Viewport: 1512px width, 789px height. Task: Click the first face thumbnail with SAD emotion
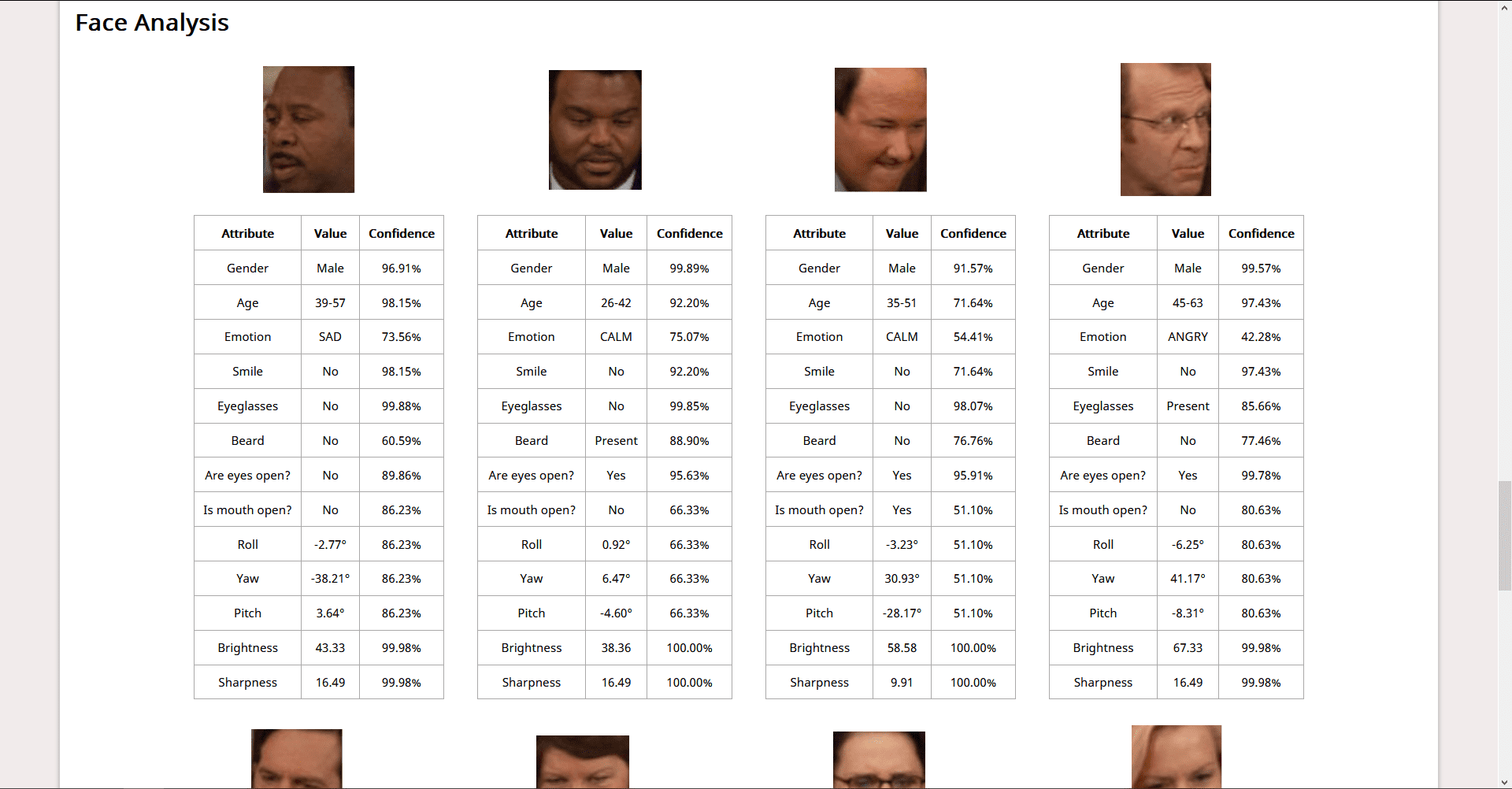[x=309, y=129]
